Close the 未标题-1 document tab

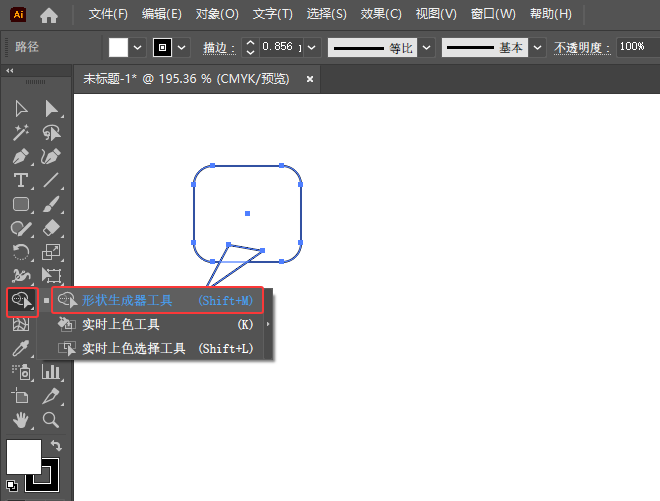[x=310, y=79]
